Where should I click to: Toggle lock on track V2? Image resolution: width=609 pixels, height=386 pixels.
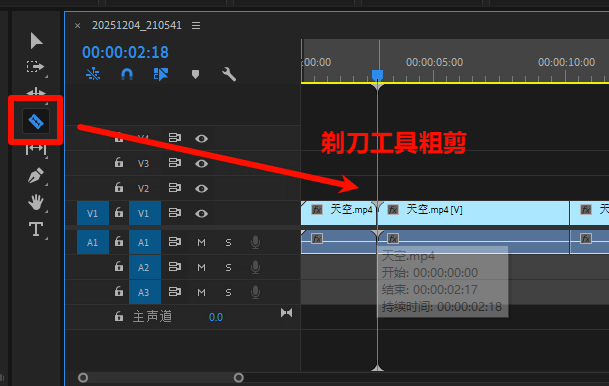point(119,188)
